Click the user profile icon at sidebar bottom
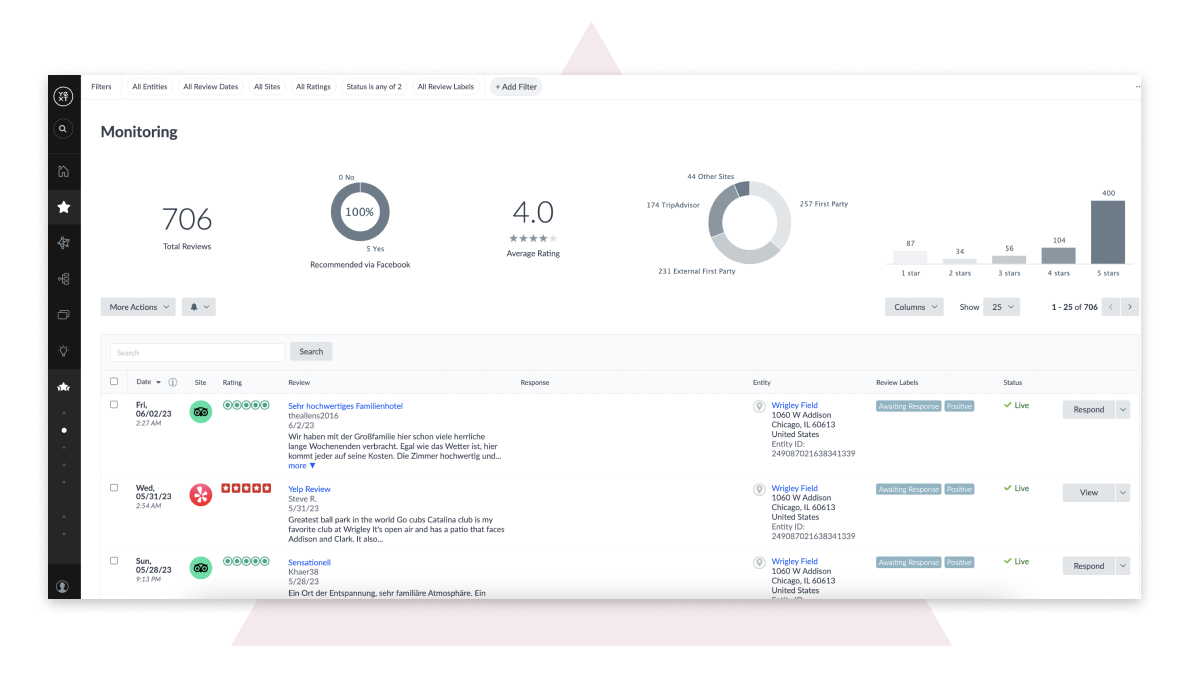Screen dimensions: 1184x675 (x=63, y=584)
